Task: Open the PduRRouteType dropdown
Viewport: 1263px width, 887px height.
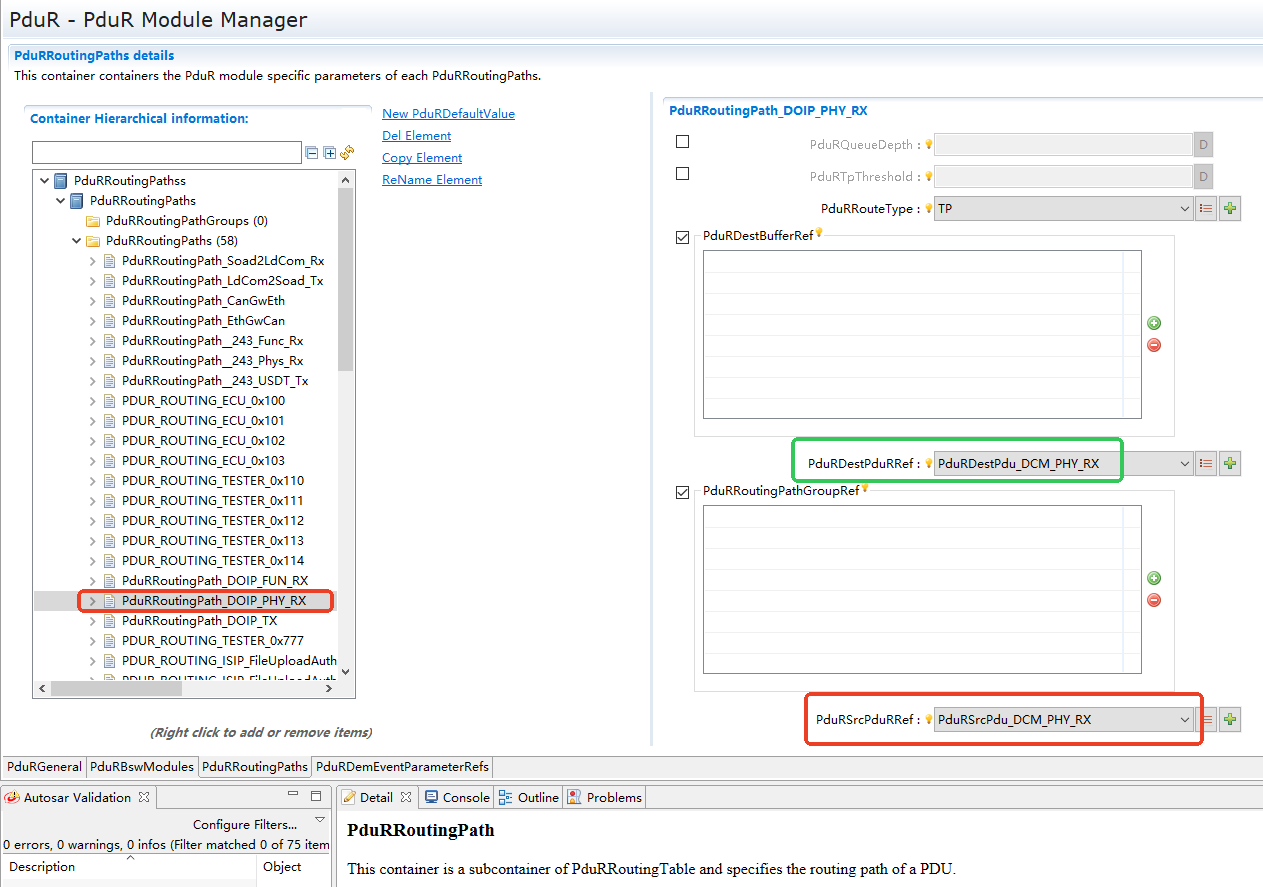Action: click(x=1184, y=209)
